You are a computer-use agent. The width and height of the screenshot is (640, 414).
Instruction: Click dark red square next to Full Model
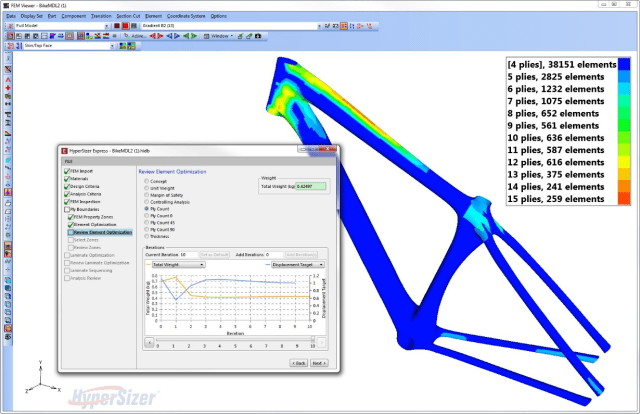(117, 26)
